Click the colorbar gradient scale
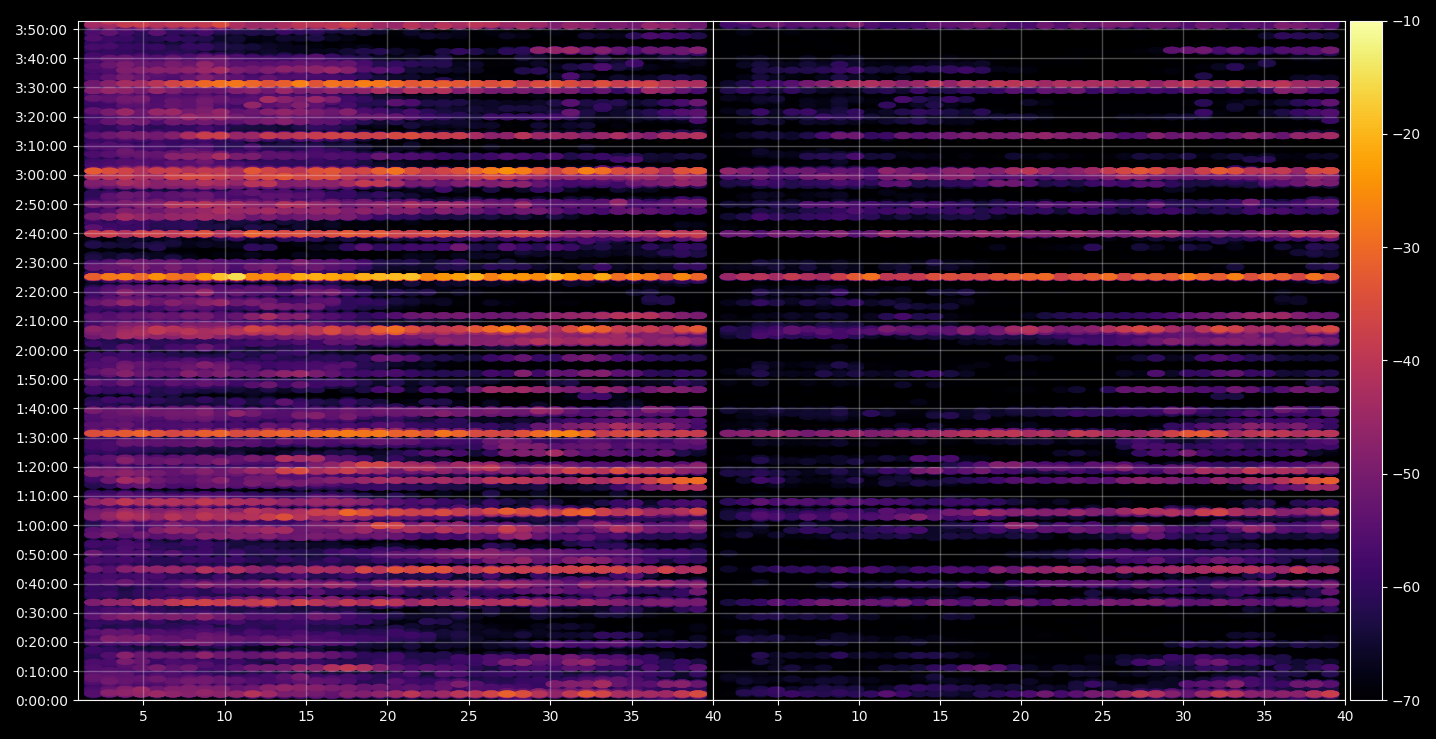 [x=1366, y=361]
